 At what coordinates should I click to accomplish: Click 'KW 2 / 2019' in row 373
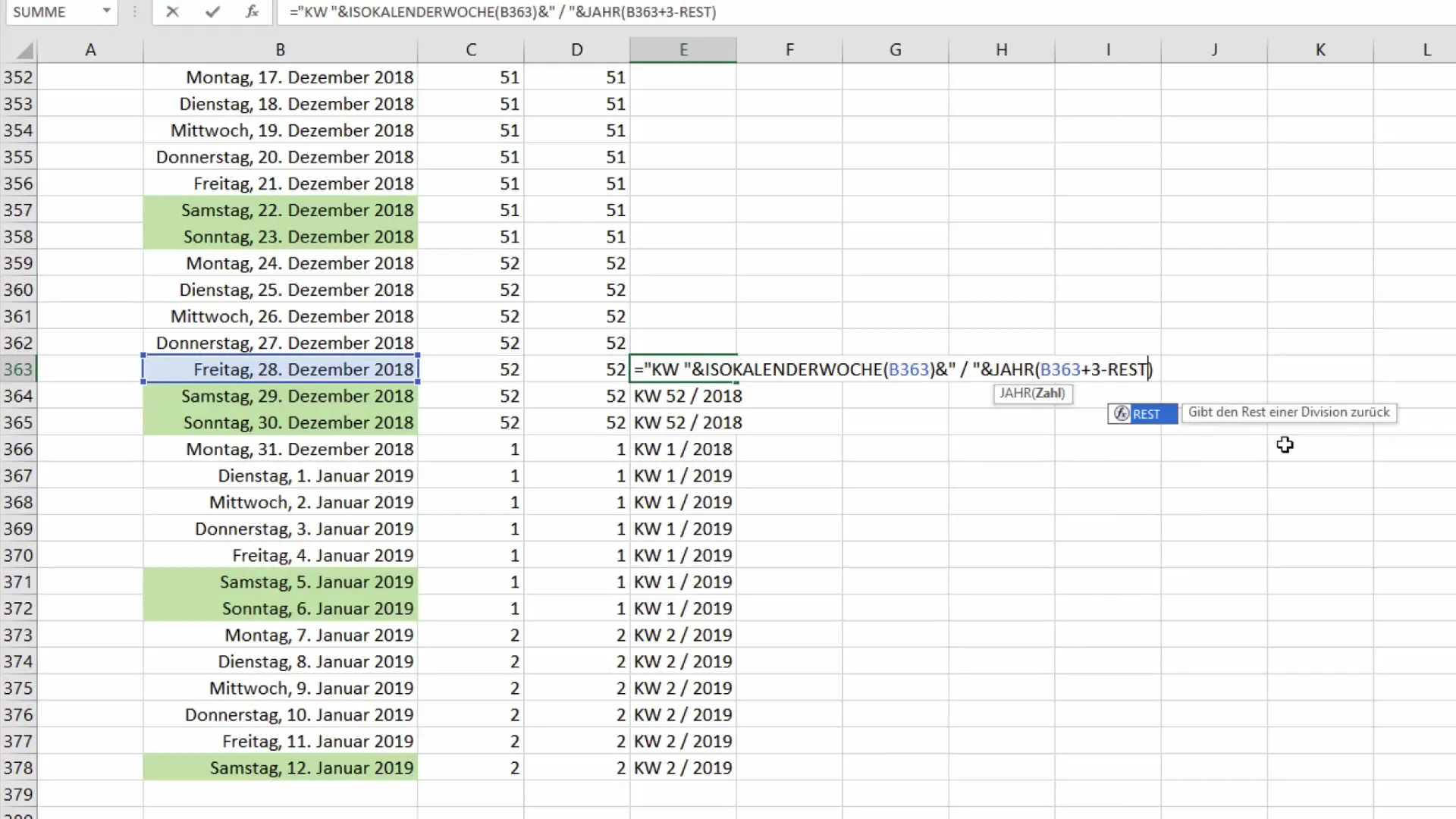[683, 635]
